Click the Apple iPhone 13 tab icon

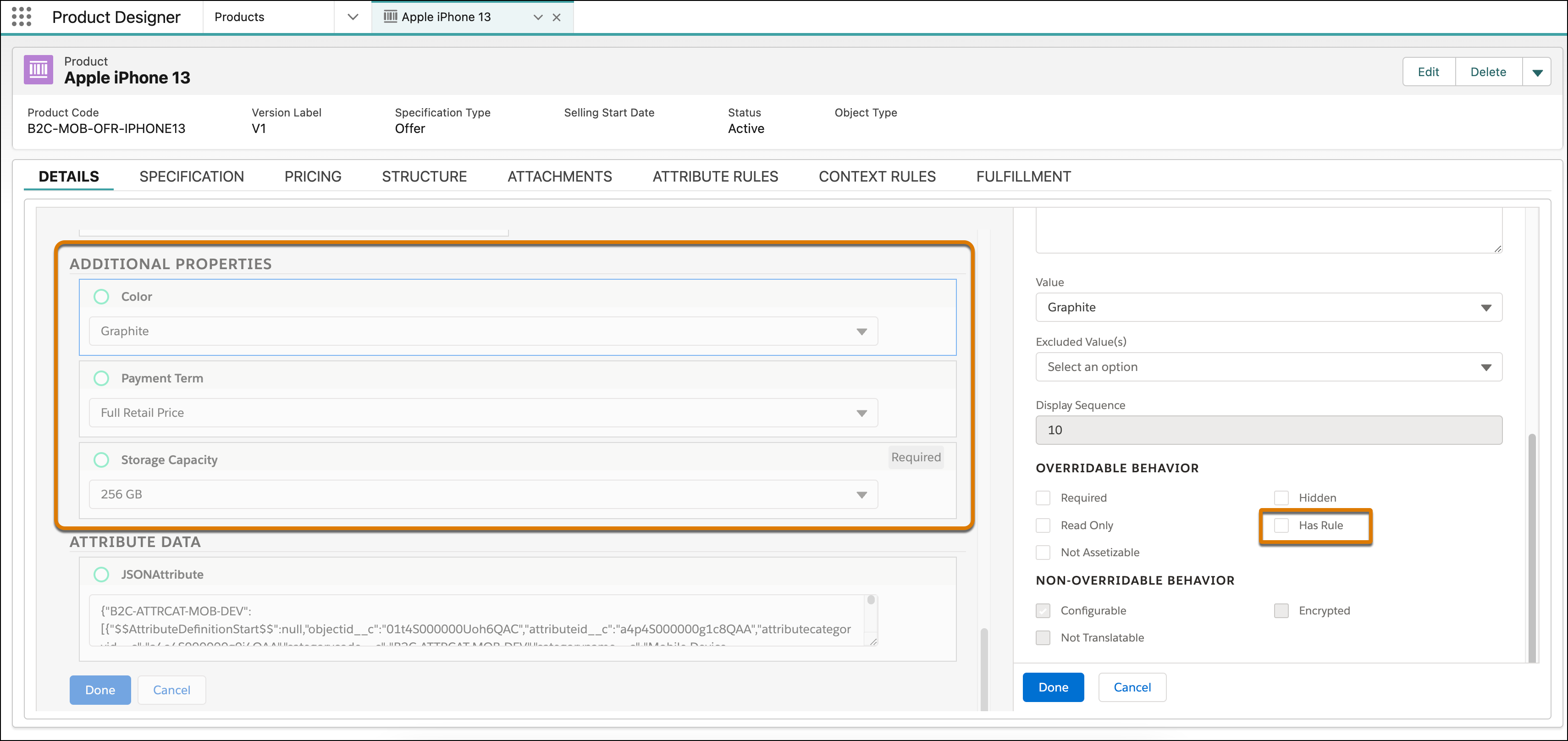click(390, 17)
